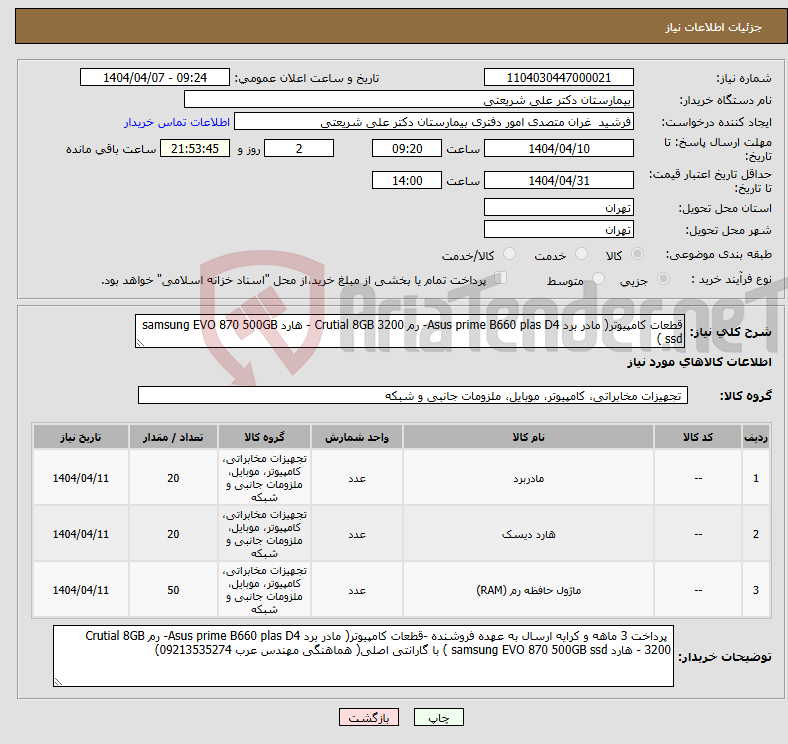
Task: Click the unit عدد in the مادربرد row
Action: pos(357,478)
